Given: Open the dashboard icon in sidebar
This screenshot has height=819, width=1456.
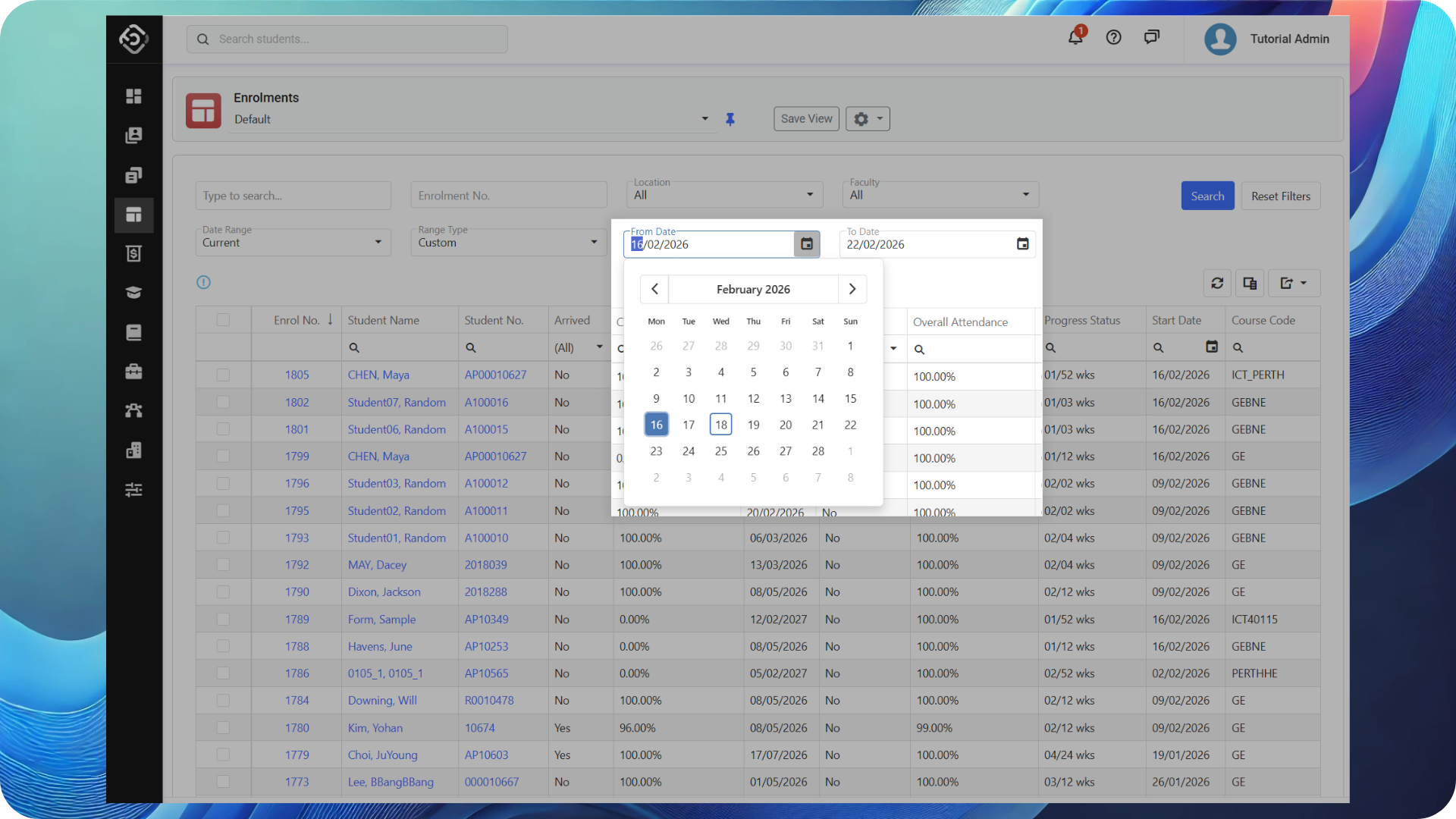Looking at the screenshot, I should [133, 96].
